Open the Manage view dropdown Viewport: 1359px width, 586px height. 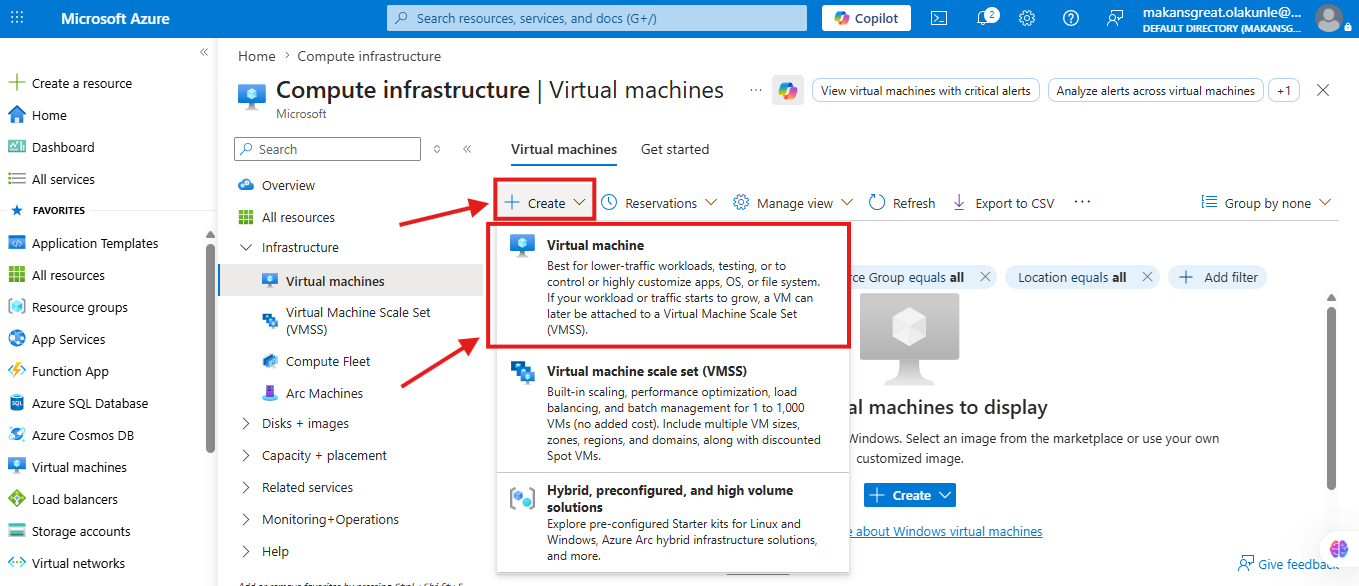[x=793, y=203]
